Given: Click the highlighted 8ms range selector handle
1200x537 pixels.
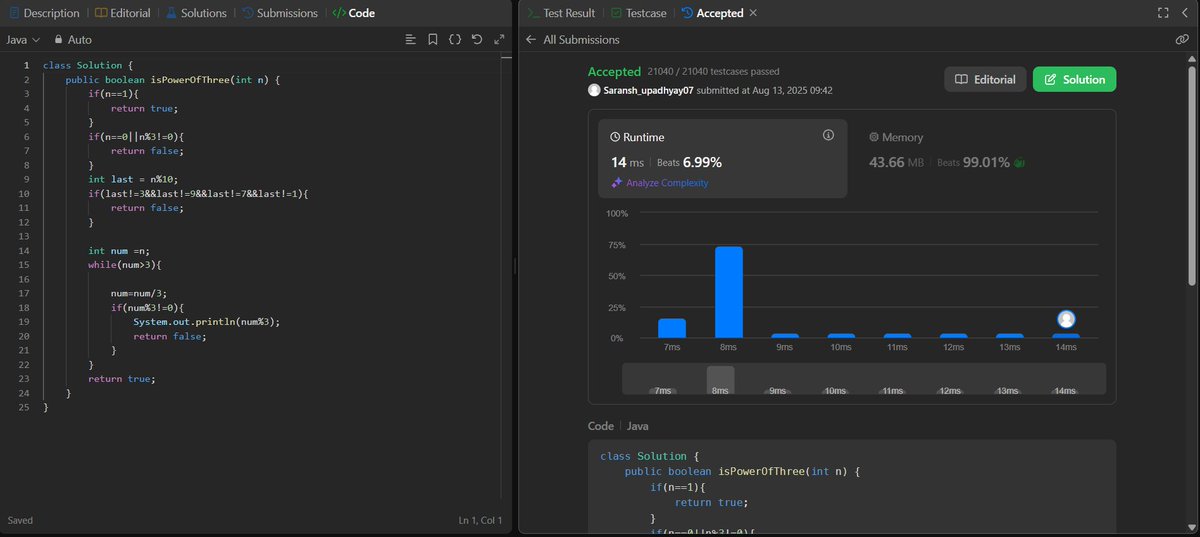Looking at the screenshot, I should (x=720, y=380).
